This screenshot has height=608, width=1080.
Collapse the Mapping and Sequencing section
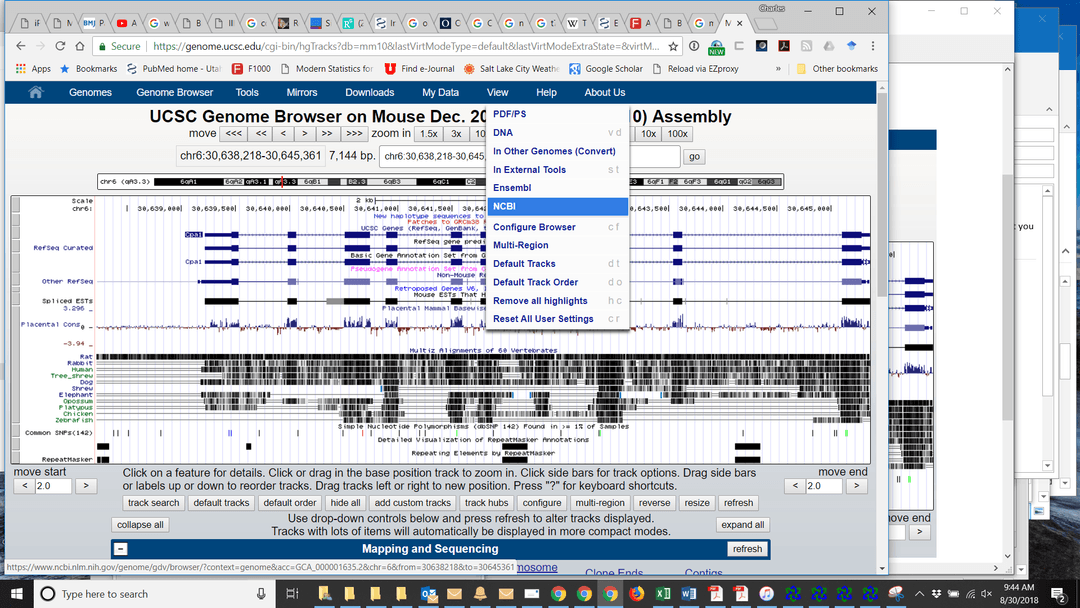point(120,549)
